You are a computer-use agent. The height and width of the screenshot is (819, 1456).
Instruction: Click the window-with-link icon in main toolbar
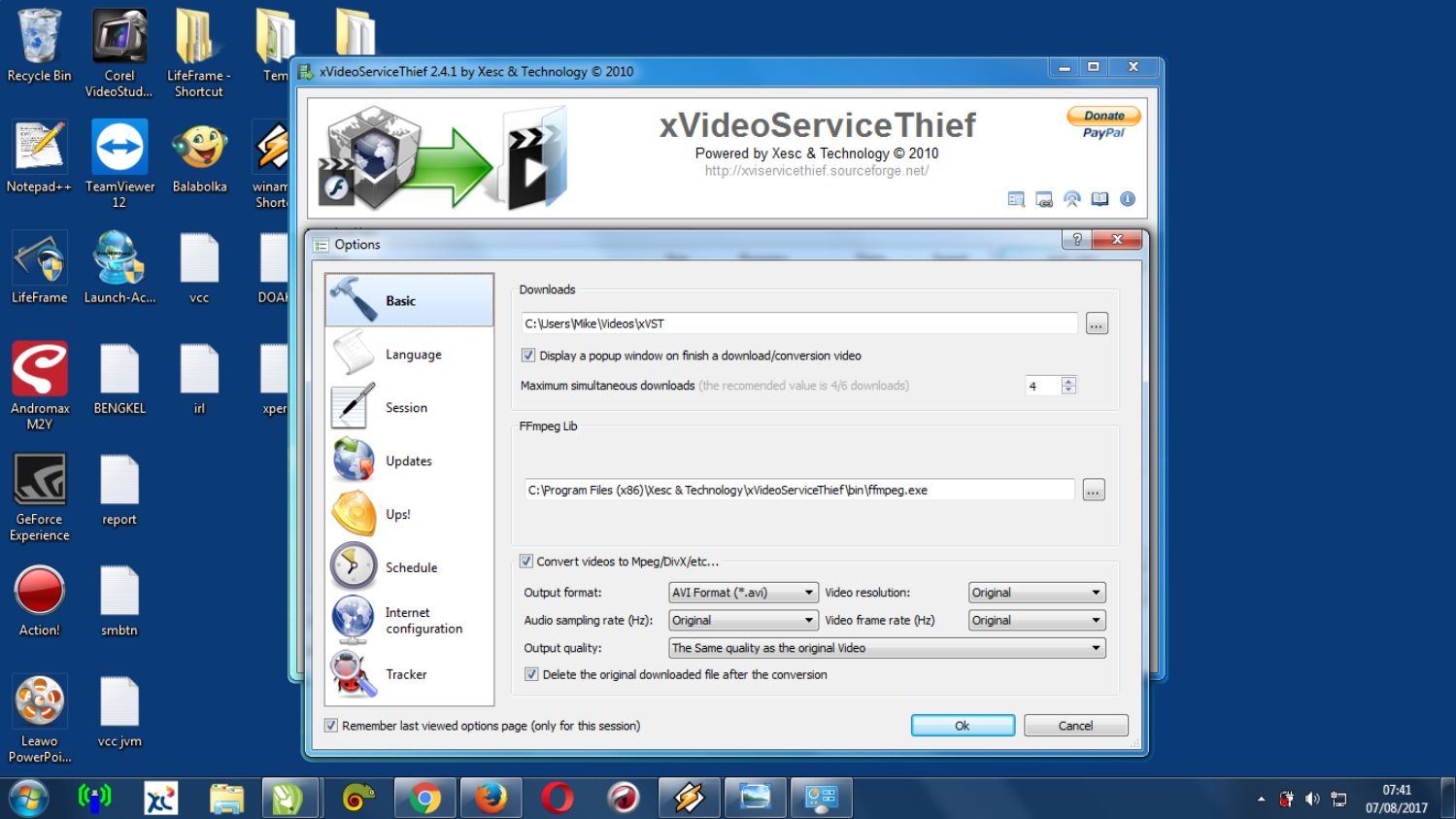pyautogui.click(x=1044, y=199)
